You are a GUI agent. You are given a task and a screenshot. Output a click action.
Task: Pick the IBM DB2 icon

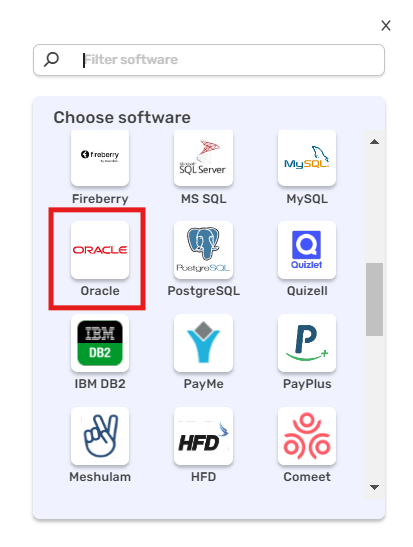[100, 343]
